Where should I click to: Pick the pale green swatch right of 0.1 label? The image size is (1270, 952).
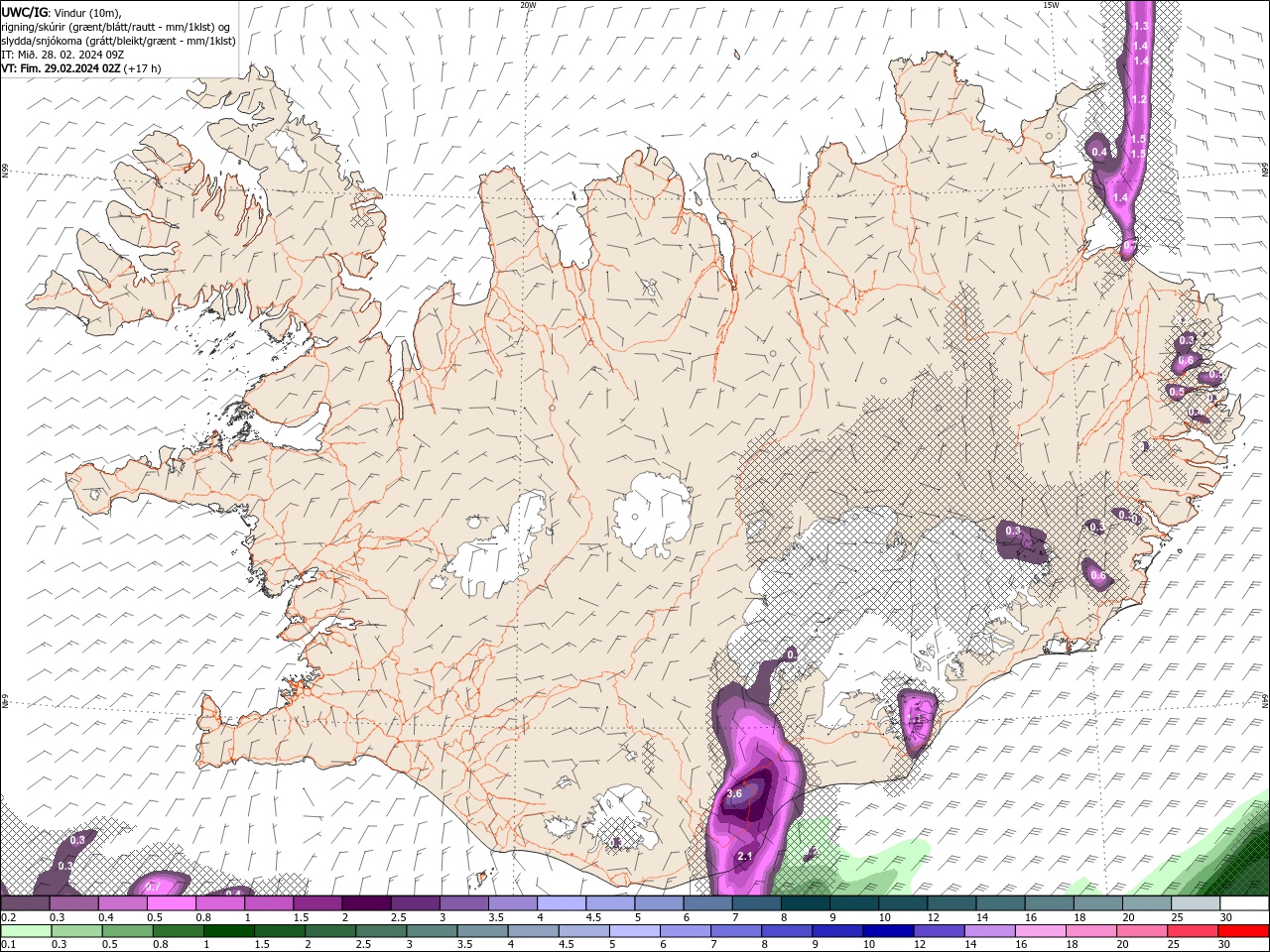pyautogui.click(x=27, y=931)
